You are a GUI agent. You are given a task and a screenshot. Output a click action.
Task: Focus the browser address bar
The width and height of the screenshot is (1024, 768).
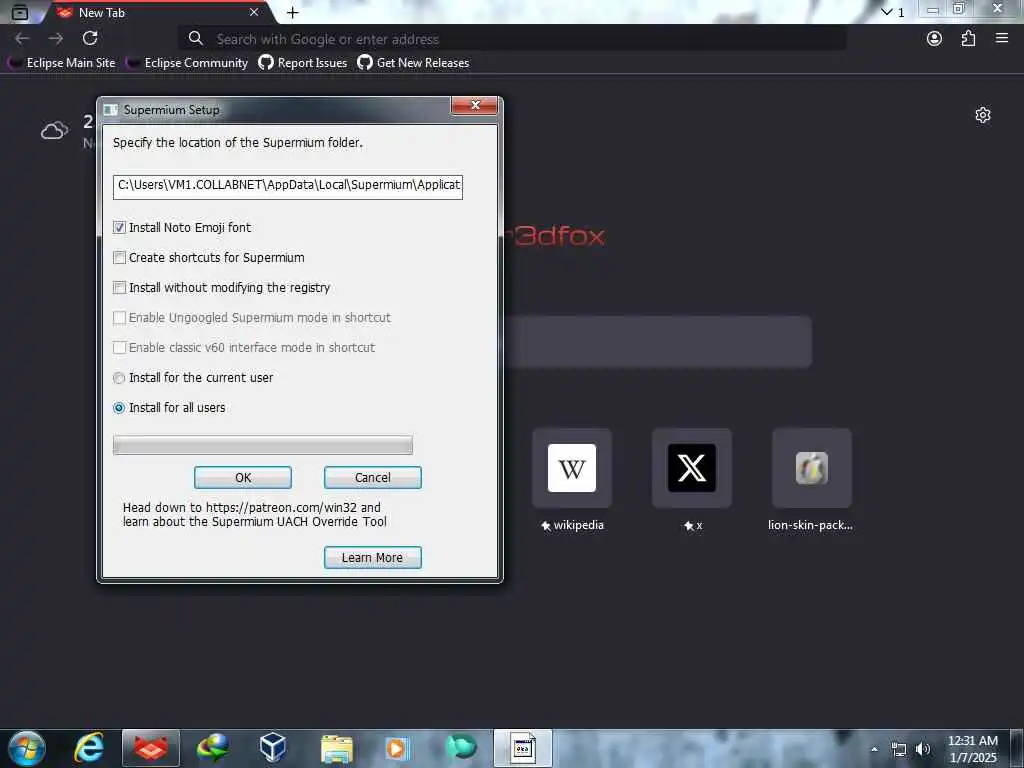[513, 39]
